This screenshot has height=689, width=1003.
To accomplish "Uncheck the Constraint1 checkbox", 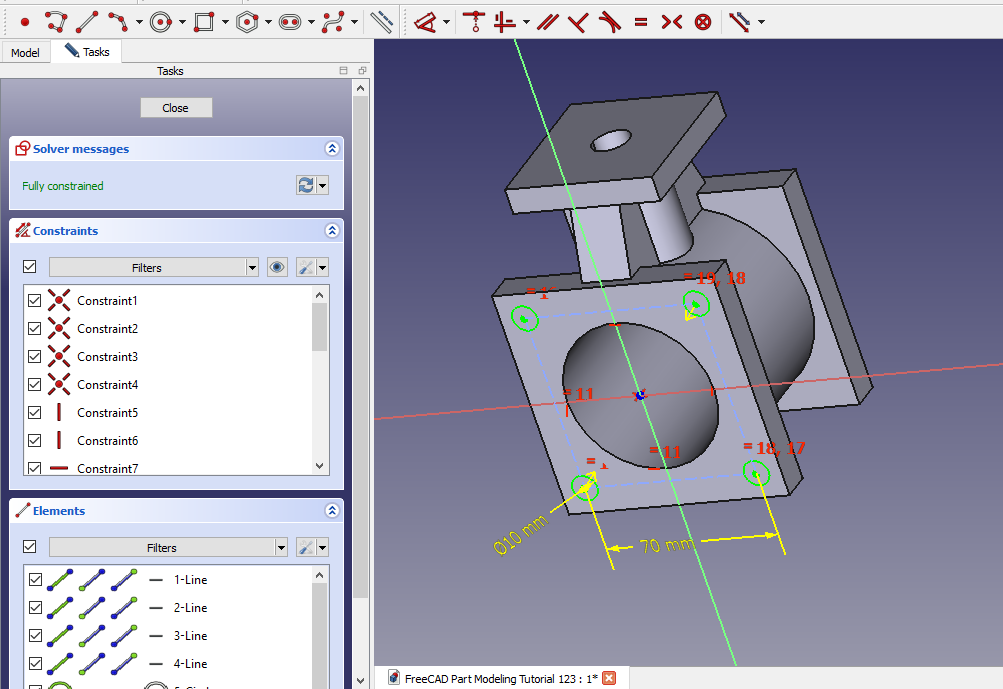I will pos(35,301).
